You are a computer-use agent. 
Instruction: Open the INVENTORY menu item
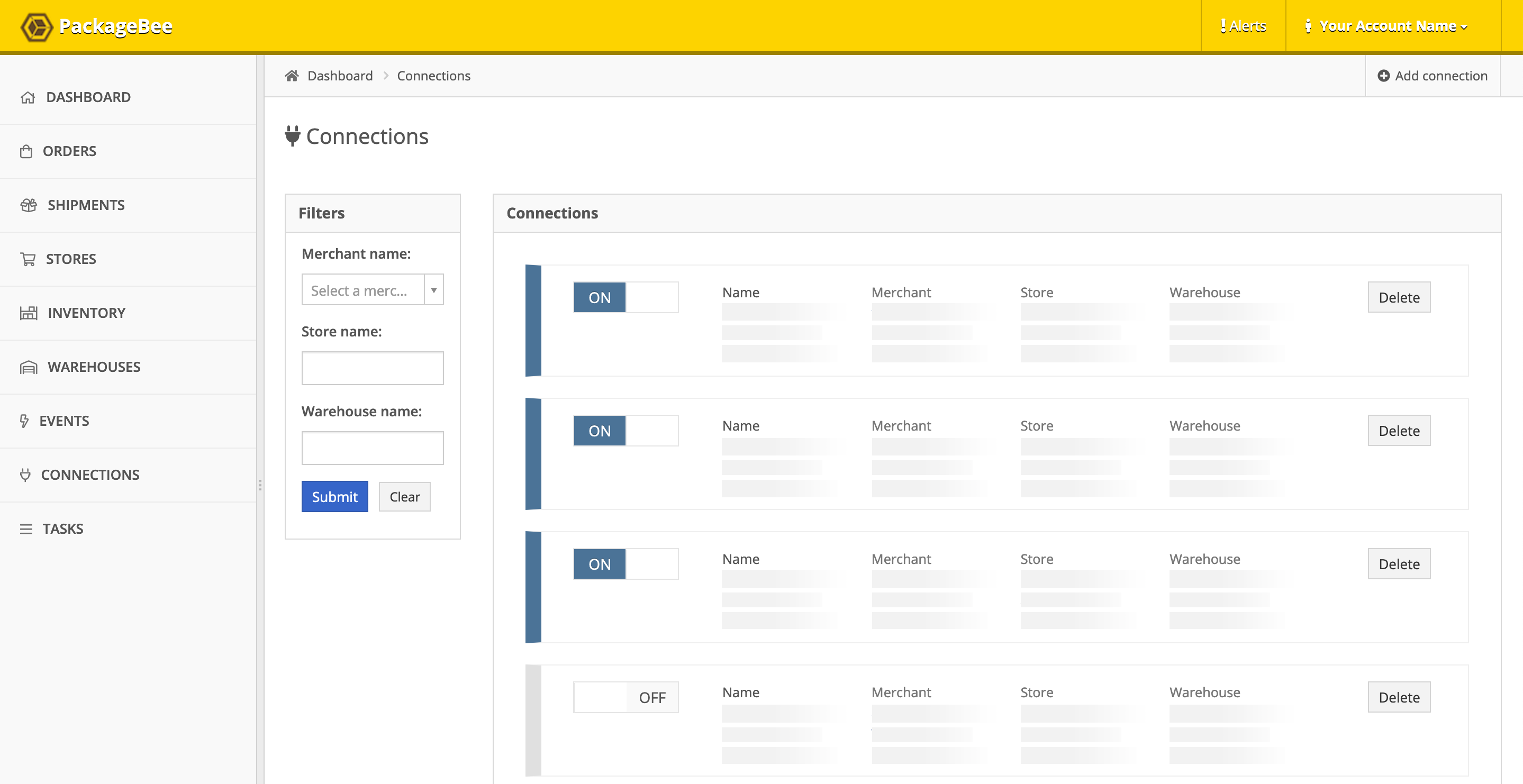click(128, 313)
